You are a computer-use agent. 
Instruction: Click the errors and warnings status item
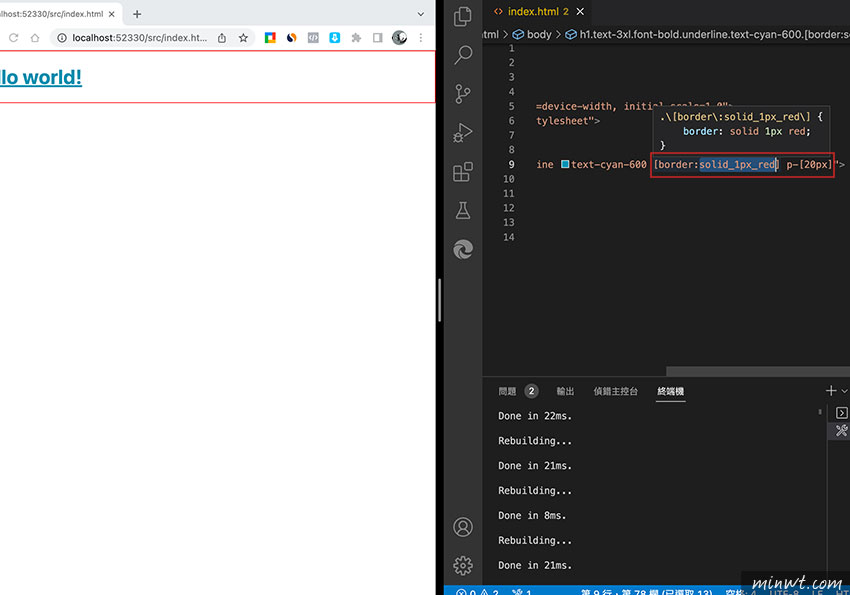(x=478, y=592)
